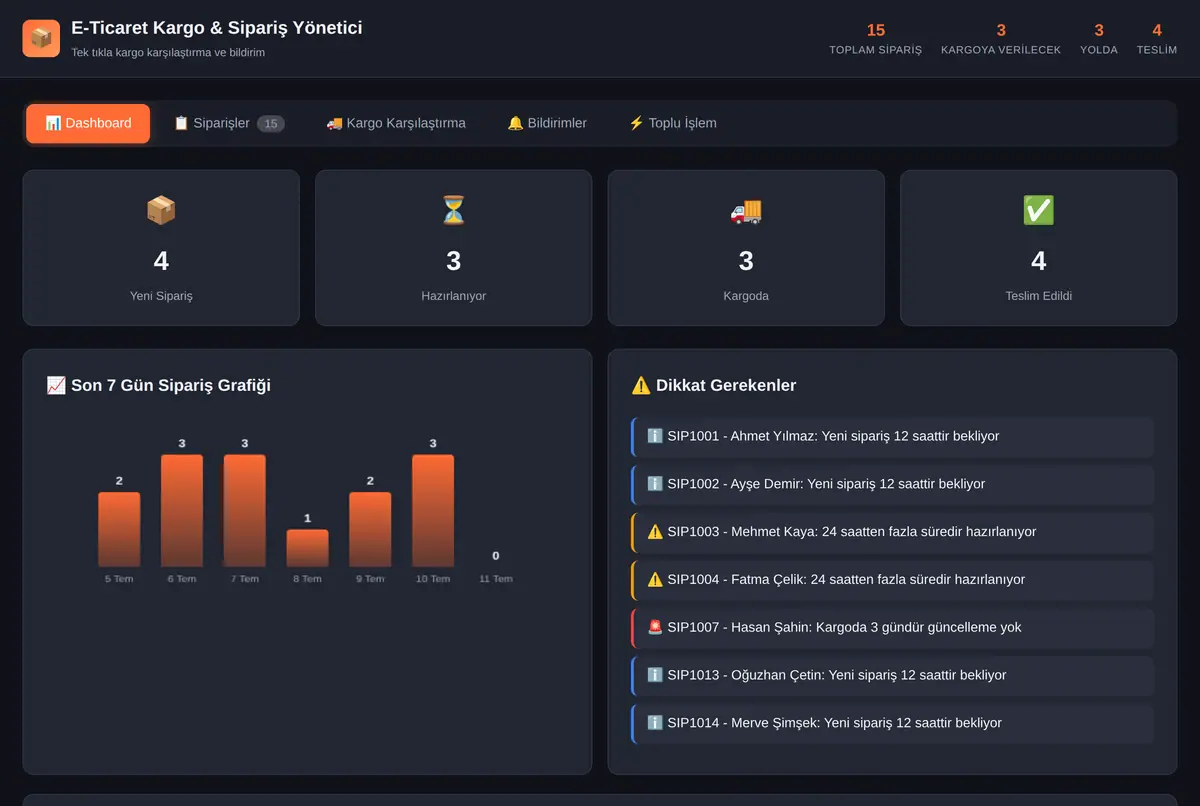
Task: Open the Bildirimler tab
Action: click(x=547, y=124)
